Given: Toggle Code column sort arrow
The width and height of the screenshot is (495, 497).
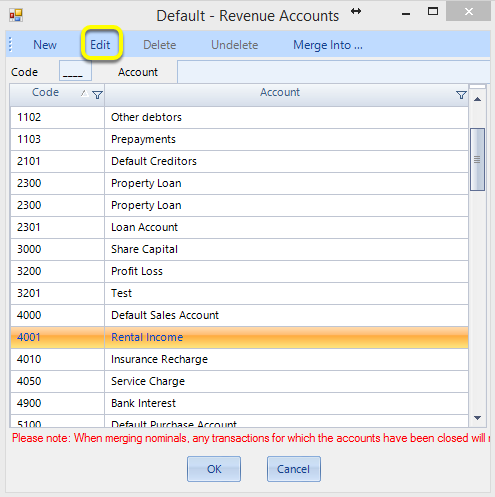Looking at the screenshot, I should 85,94.
